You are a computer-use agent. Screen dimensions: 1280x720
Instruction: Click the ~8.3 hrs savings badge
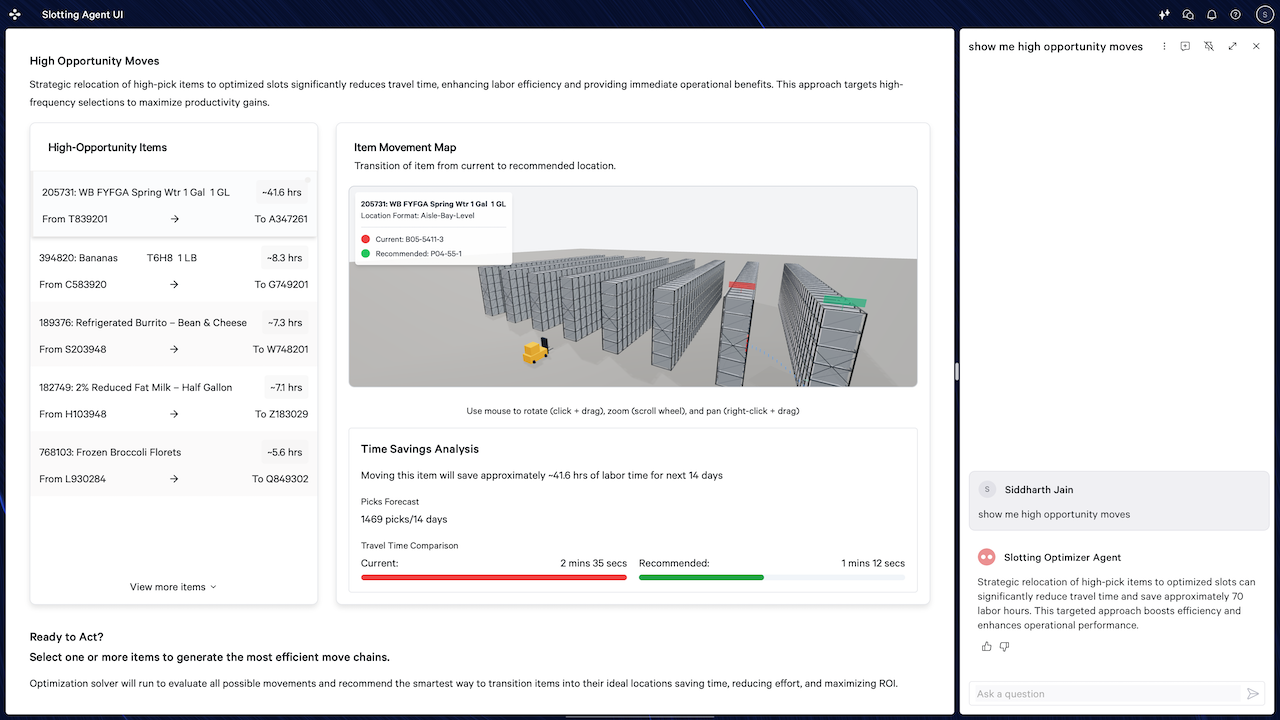(284, 258)
